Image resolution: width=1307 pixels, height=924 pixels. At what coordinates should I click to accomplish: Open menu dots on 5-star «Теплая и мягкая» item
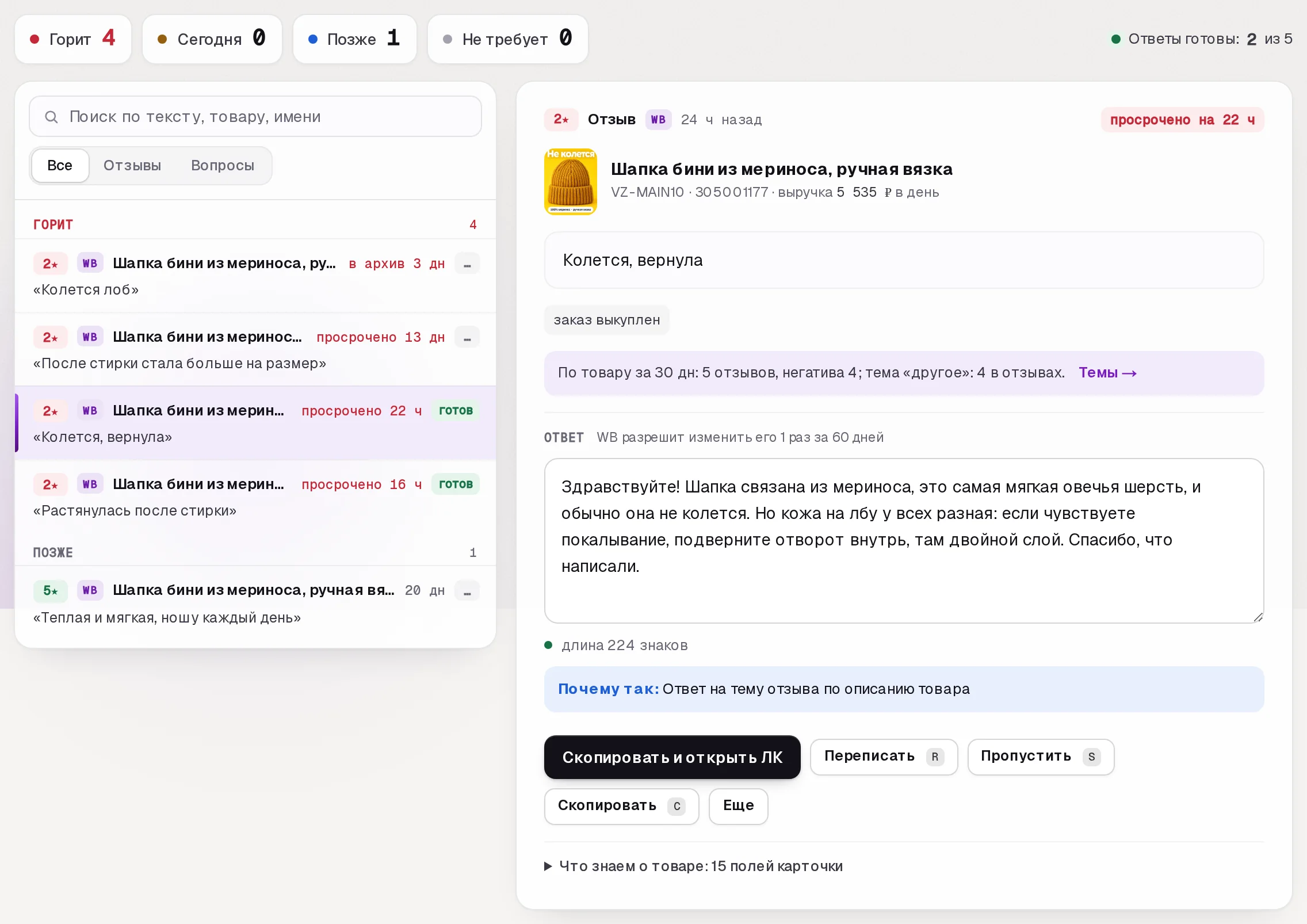(467, 591)
